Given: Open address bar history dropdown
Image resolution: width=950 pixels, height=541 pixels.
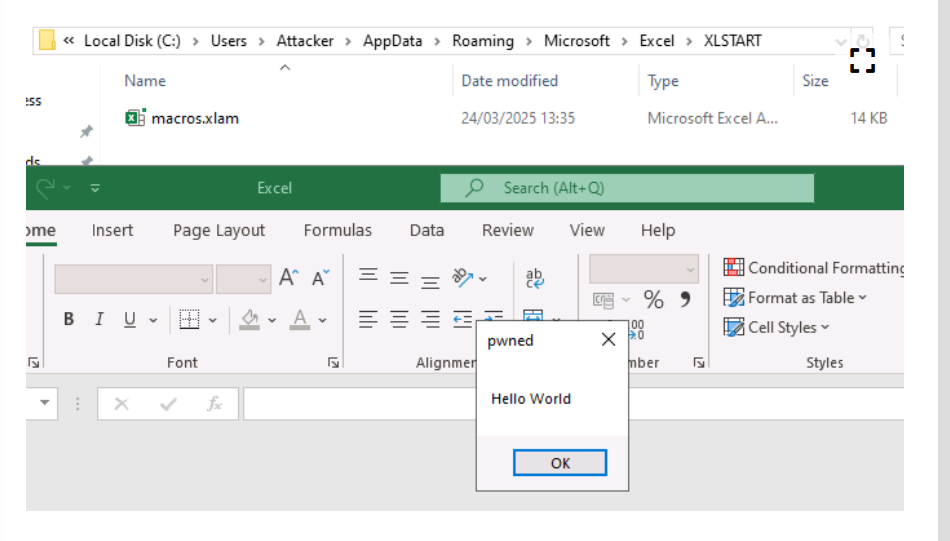Looking at the screenshot, I should (840, 41).
